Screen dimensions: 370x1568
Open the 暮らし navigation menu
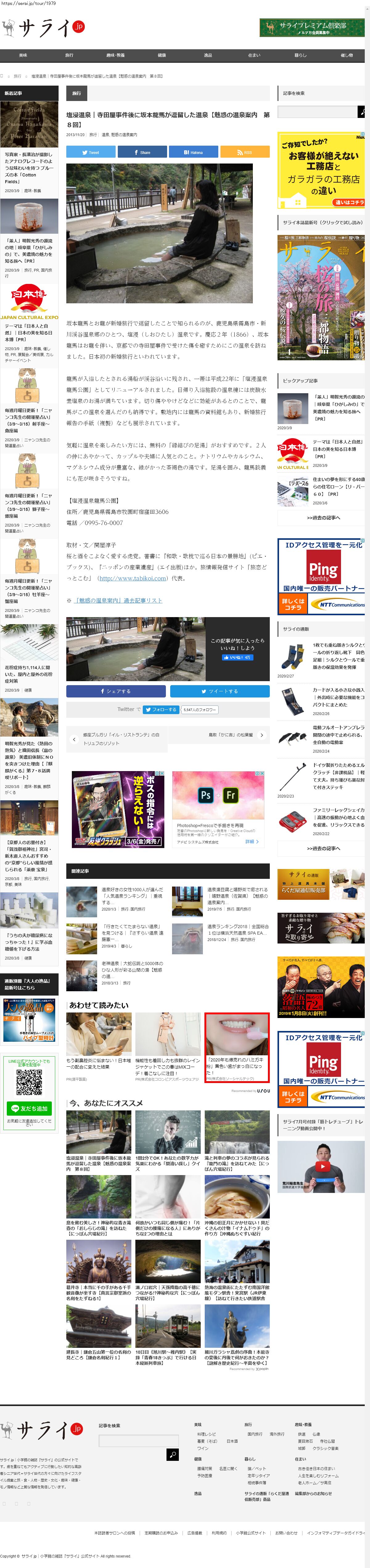pos(301,55)
